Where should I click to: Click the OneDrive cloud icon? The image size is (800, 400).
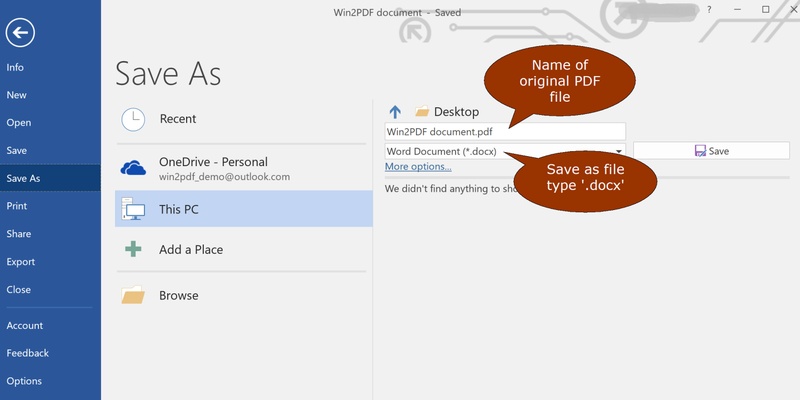tap(133, 168)
